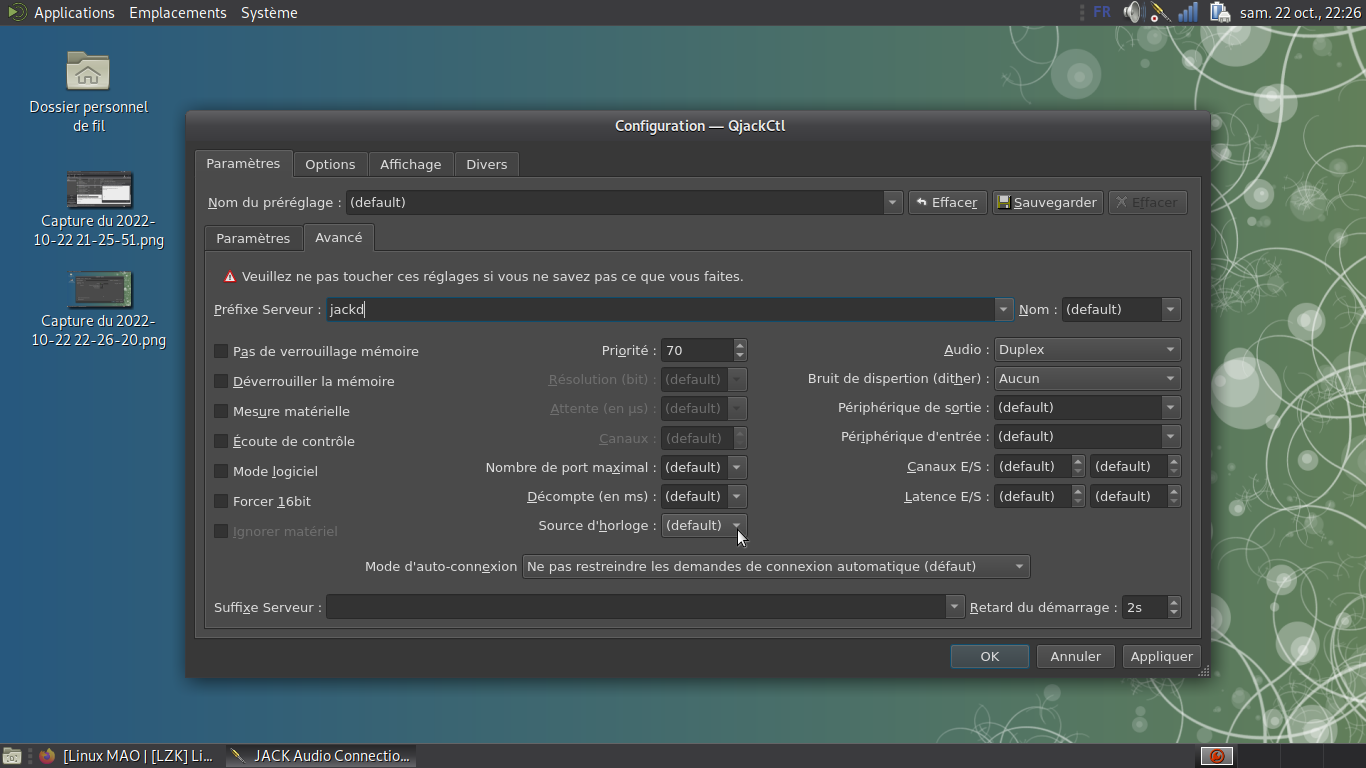Expand the Suffixe Serveur dropdown arrow
Viewport: 1366px width, 768px height.
955,607
